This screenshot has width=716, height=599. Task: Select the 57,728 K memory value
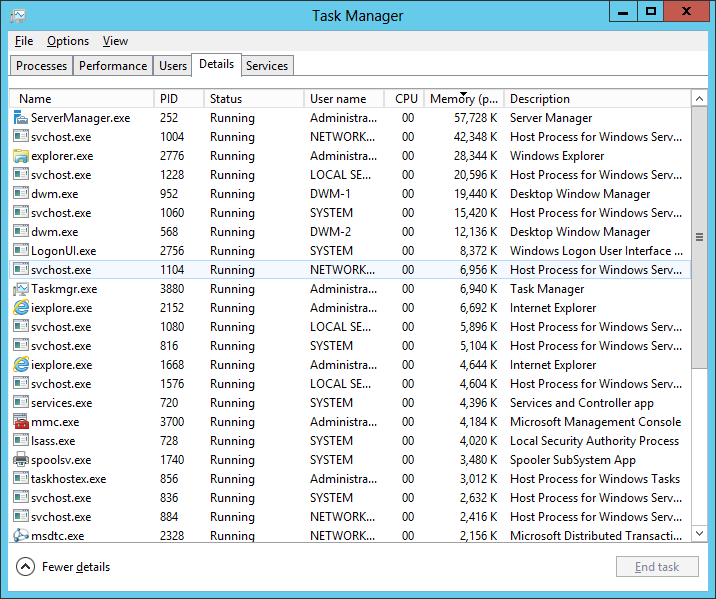[x=475, y=118]
